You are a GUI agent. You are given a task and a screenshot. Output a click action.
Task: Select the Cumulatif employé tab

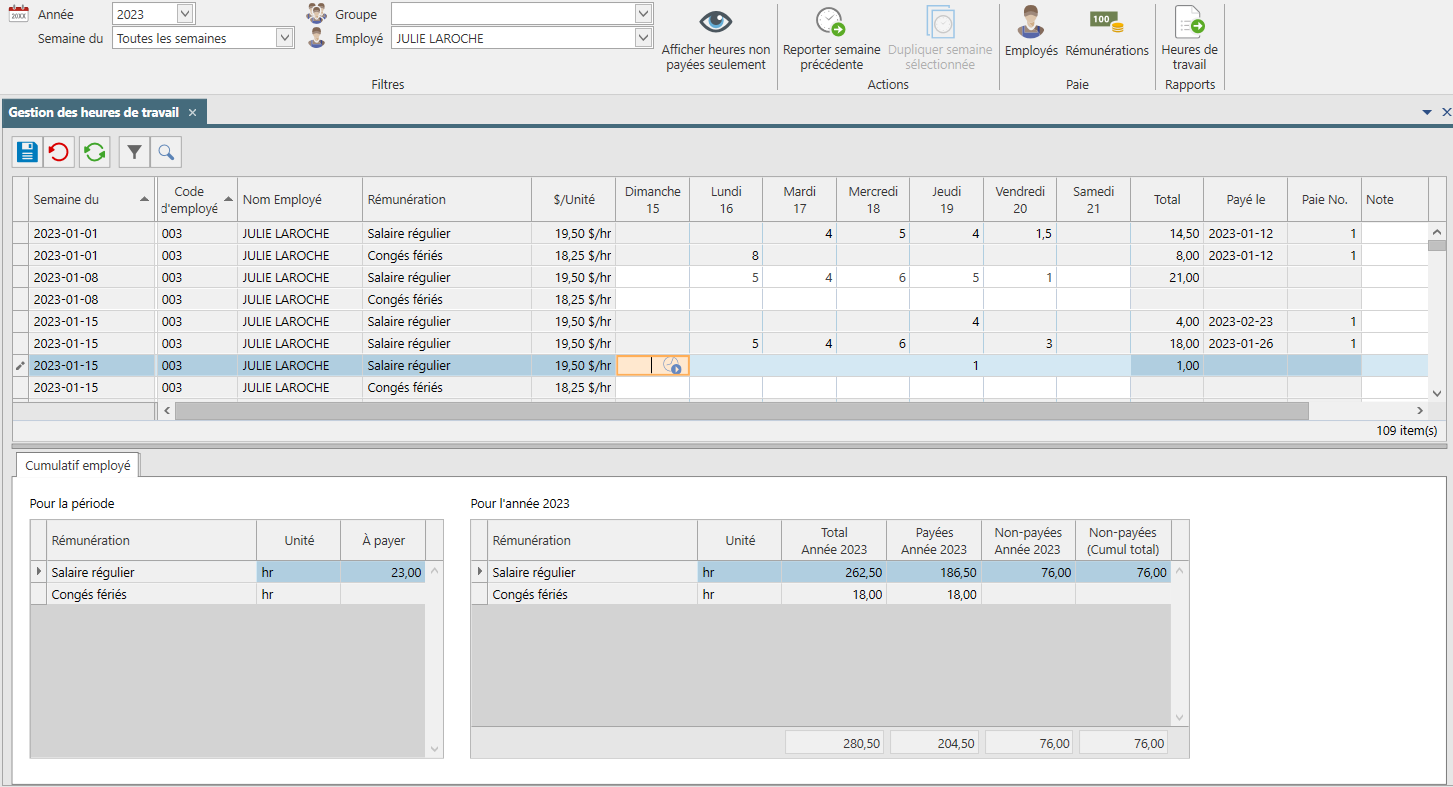[x=78, y=465]
